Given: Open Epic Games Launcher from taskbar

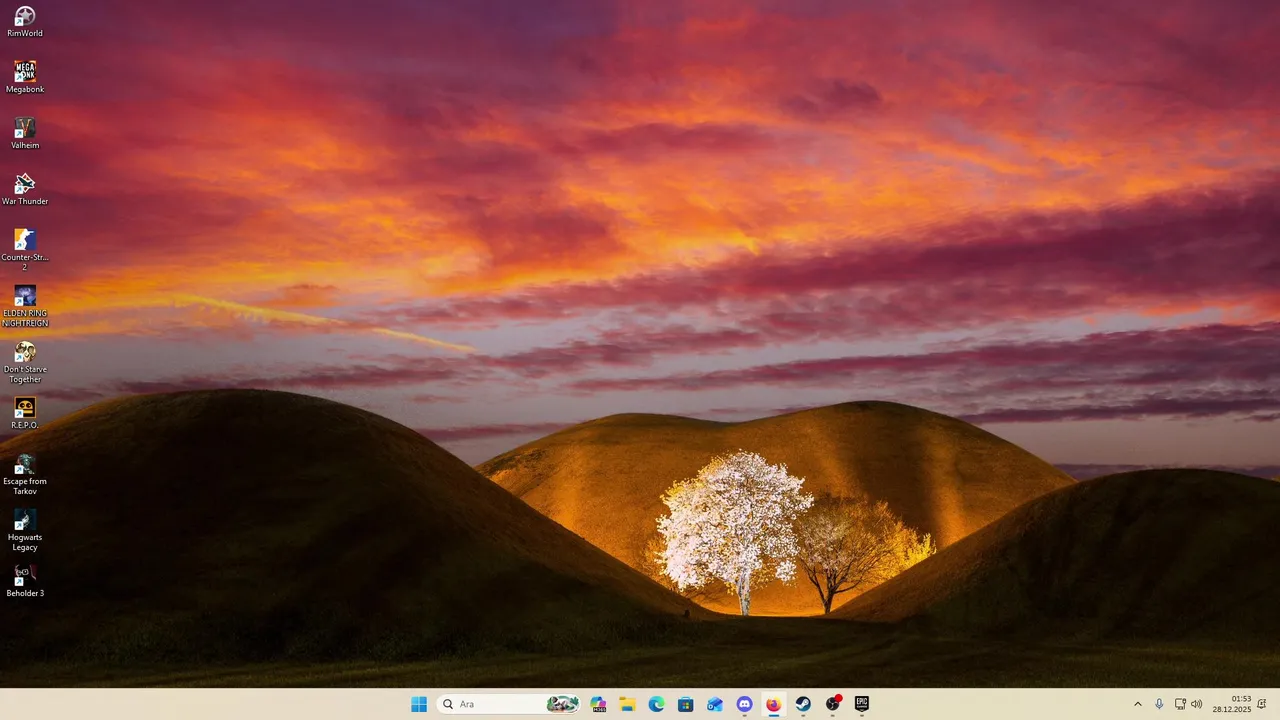Looking at the screenshot, I should 862,704.
